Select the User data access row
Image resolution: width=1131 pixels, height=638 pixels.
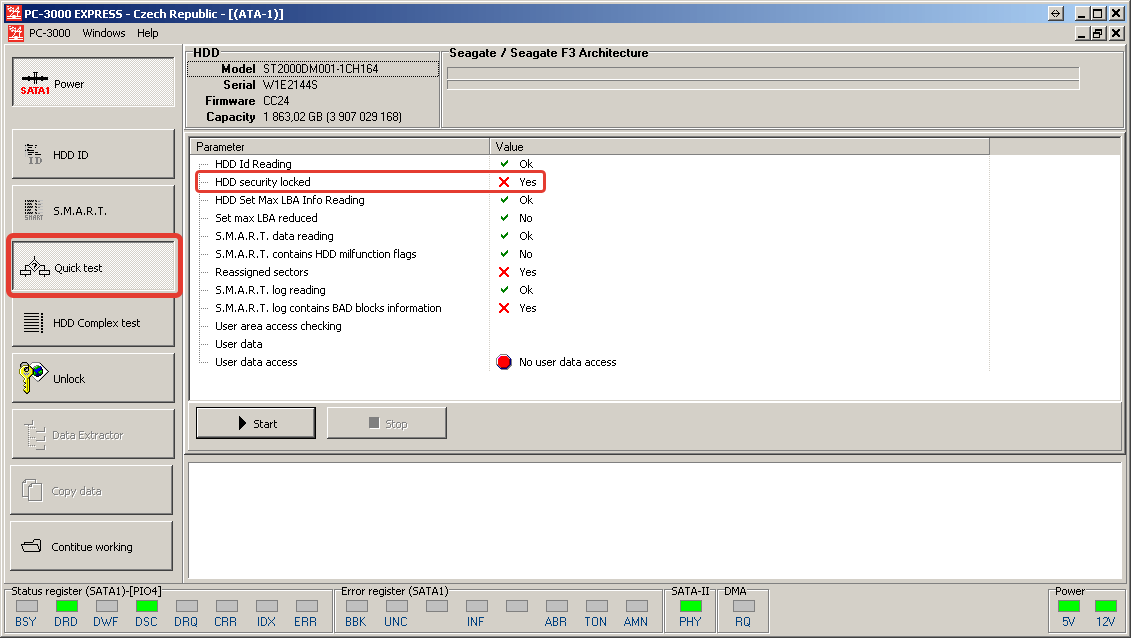[x=589, y=362]
